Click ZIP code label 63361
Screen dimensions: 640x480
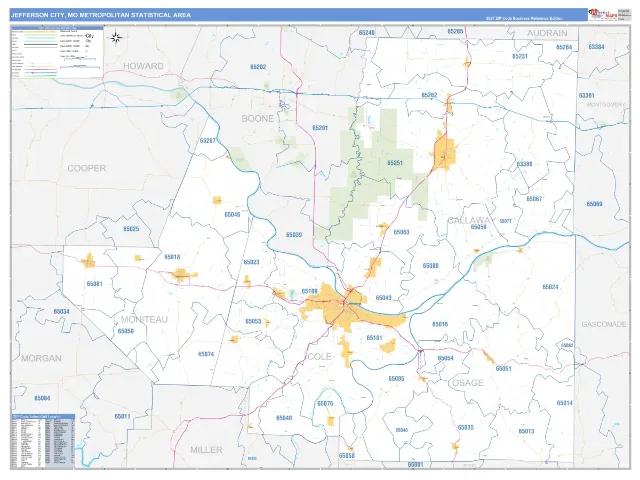coord(587,96)
